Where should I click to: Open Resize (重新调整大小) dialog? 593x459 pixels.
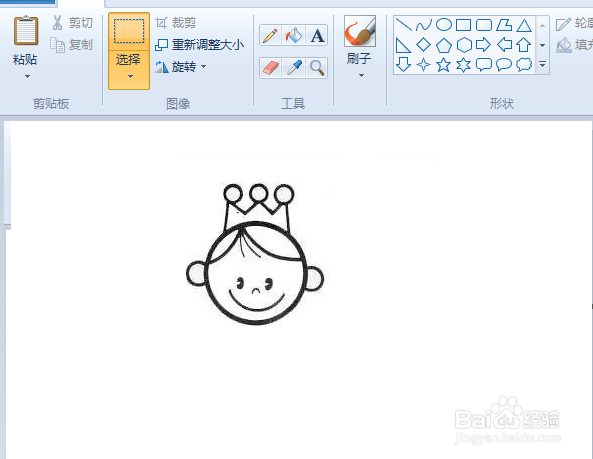(199, 45)
